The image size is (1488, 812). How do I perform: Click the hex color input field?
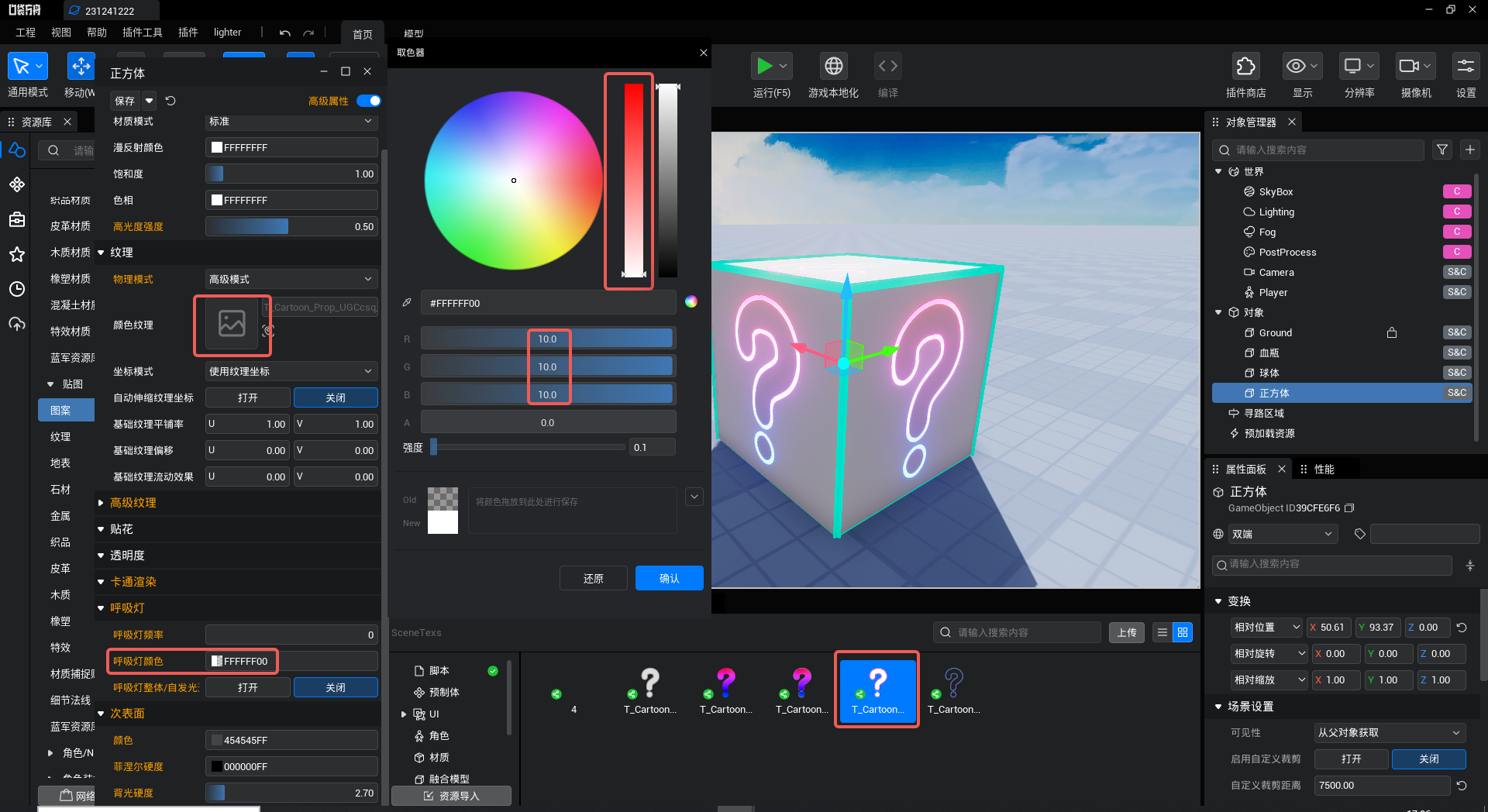coord(549,303)
